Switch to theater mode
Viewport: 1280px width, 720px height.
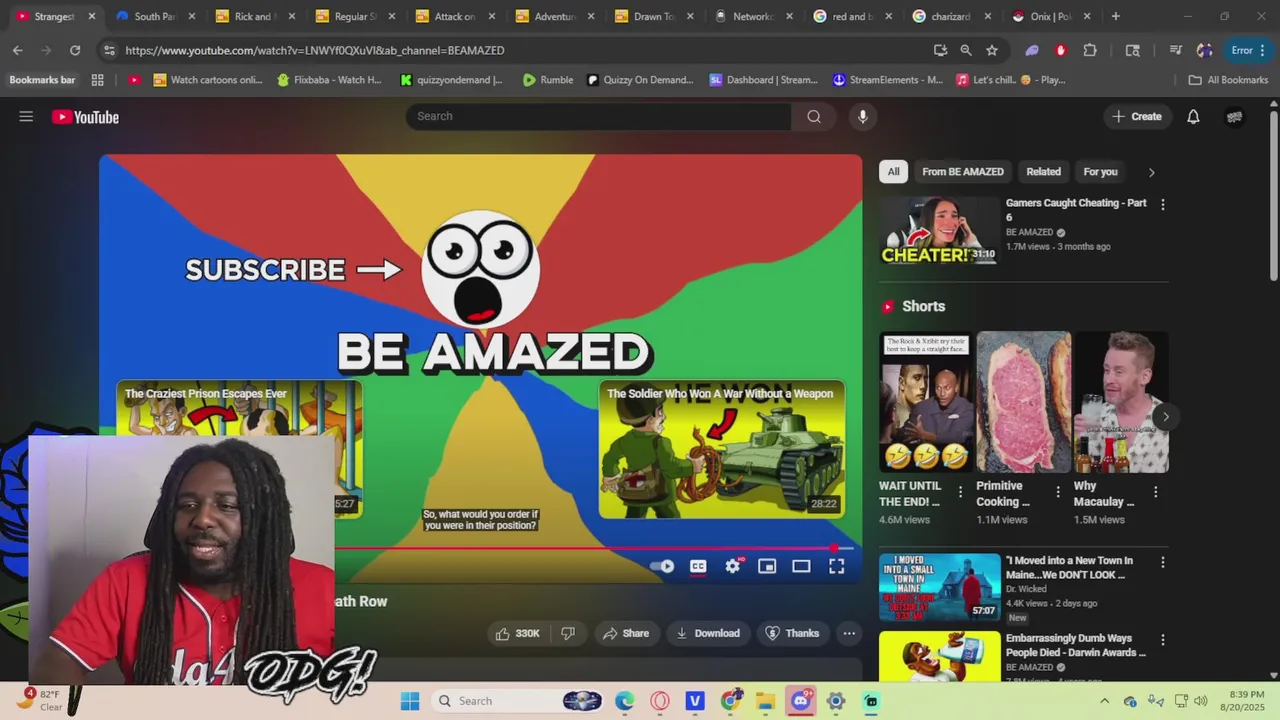tap(801, 566)
